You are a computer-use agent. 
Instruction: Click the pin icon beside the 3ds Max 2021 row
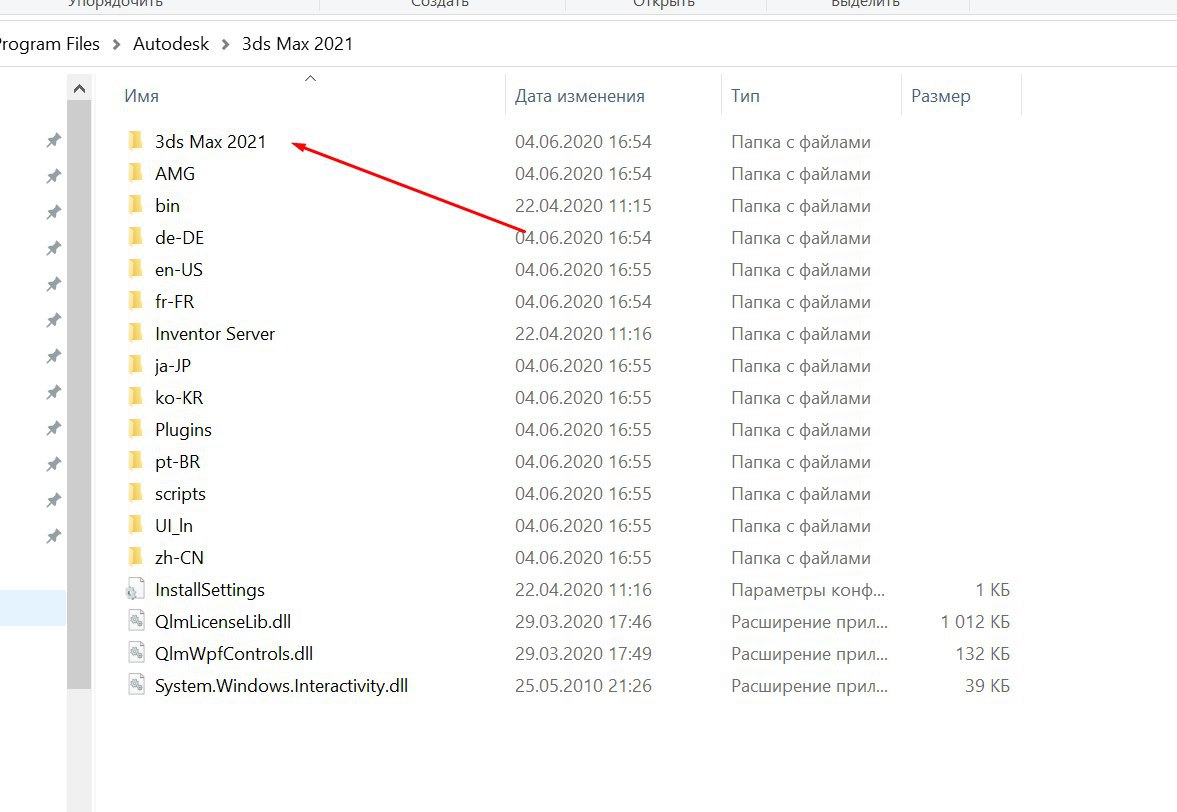point(53,140)
